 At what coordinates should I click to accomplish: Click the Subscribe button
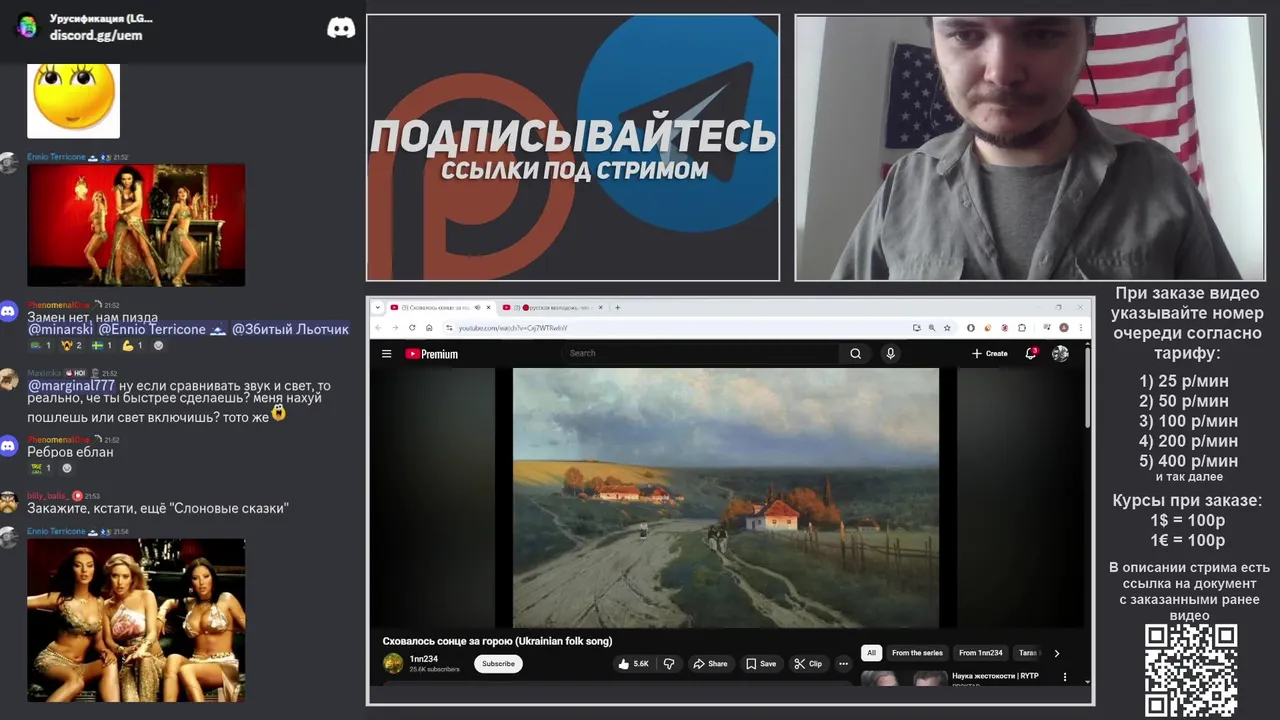498,663
